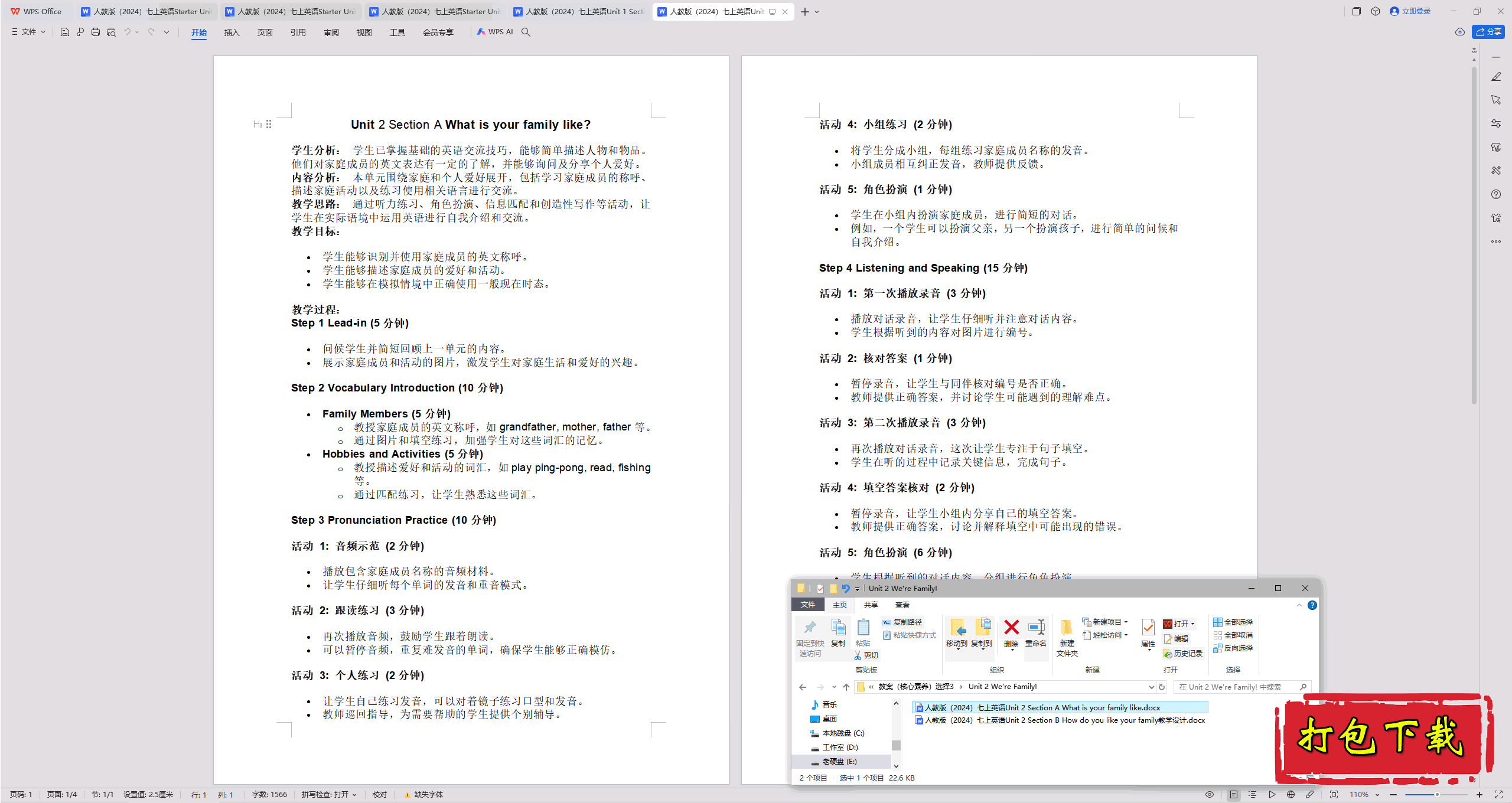Click the search magnifier beside WPS AI
This screenshot has height=803, width=1512.
coord(526,32)
